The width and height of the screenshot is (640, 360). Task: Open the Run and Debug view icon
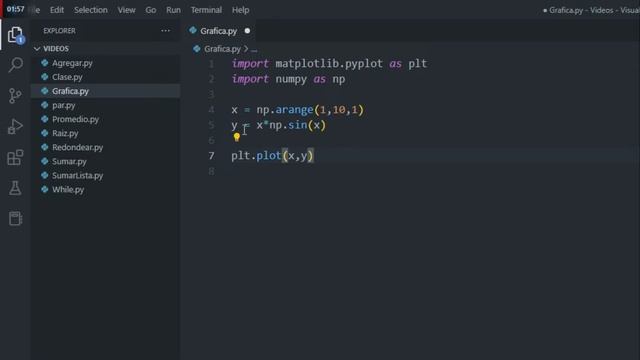point(15,127)
